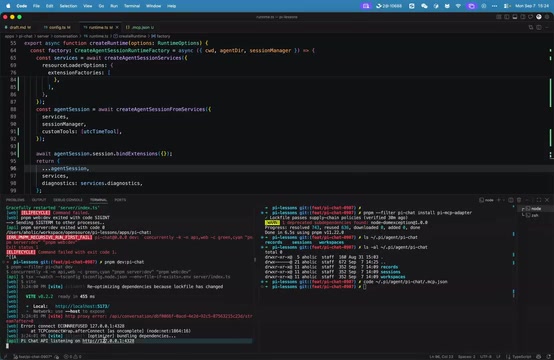Open the View menu
The width and height of the screenshot is (554, 360).
87,6
